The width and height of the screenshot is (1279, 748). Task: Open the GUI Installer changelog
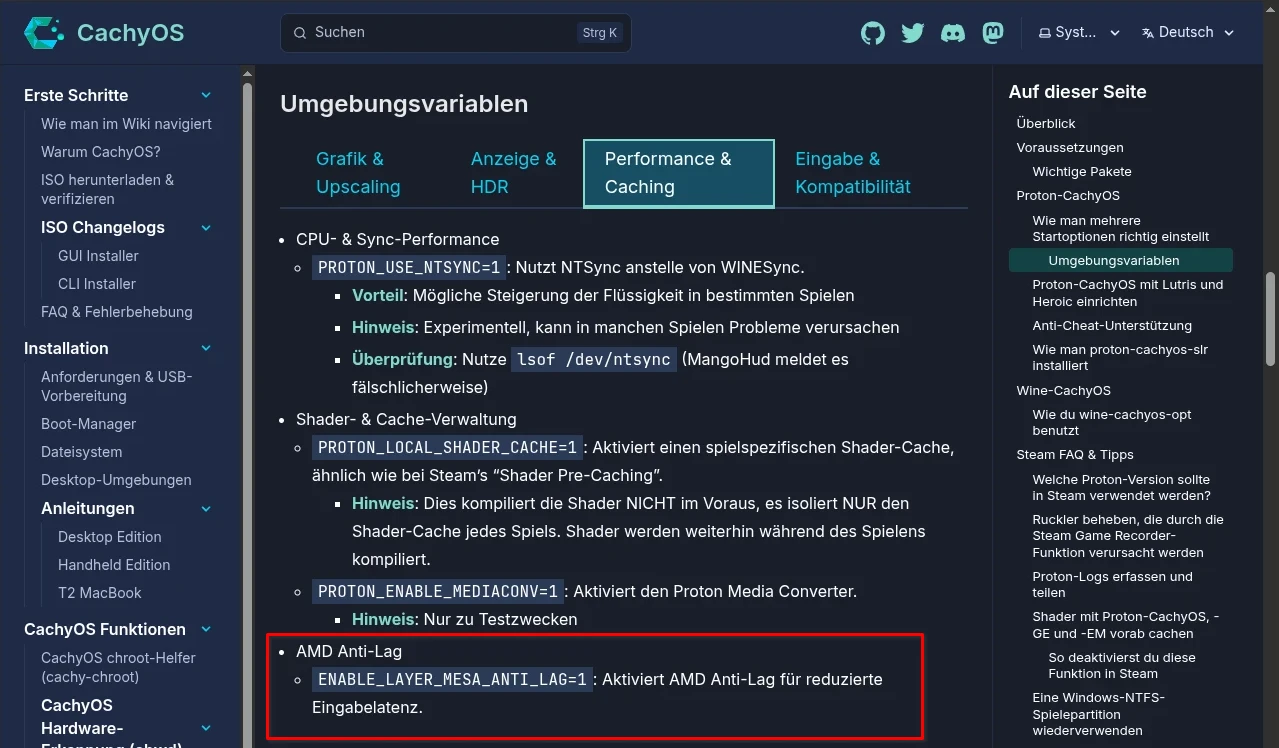pyautogui.click(x=98, y=256)
